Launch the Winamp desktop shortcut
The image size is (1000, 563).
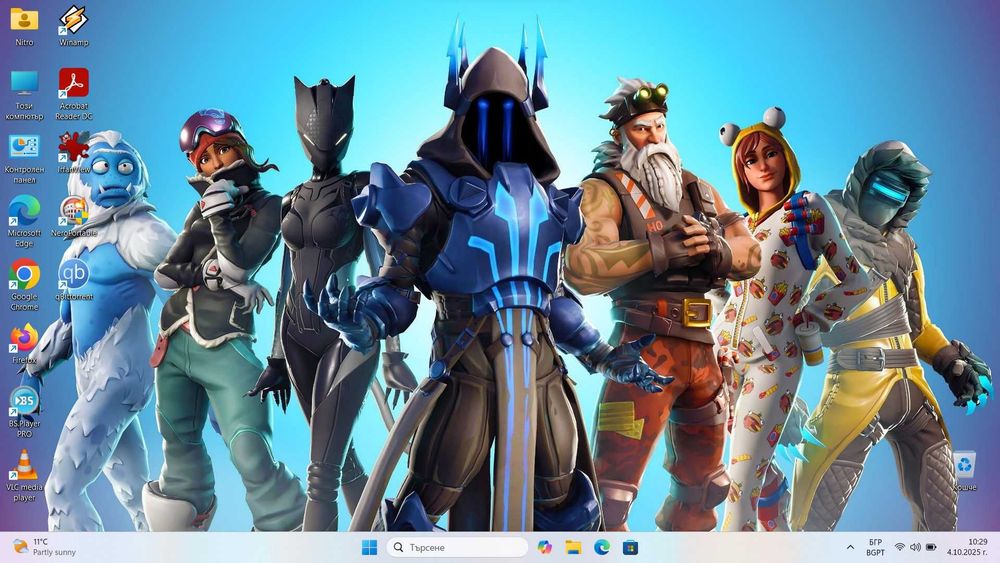(73, 26)
